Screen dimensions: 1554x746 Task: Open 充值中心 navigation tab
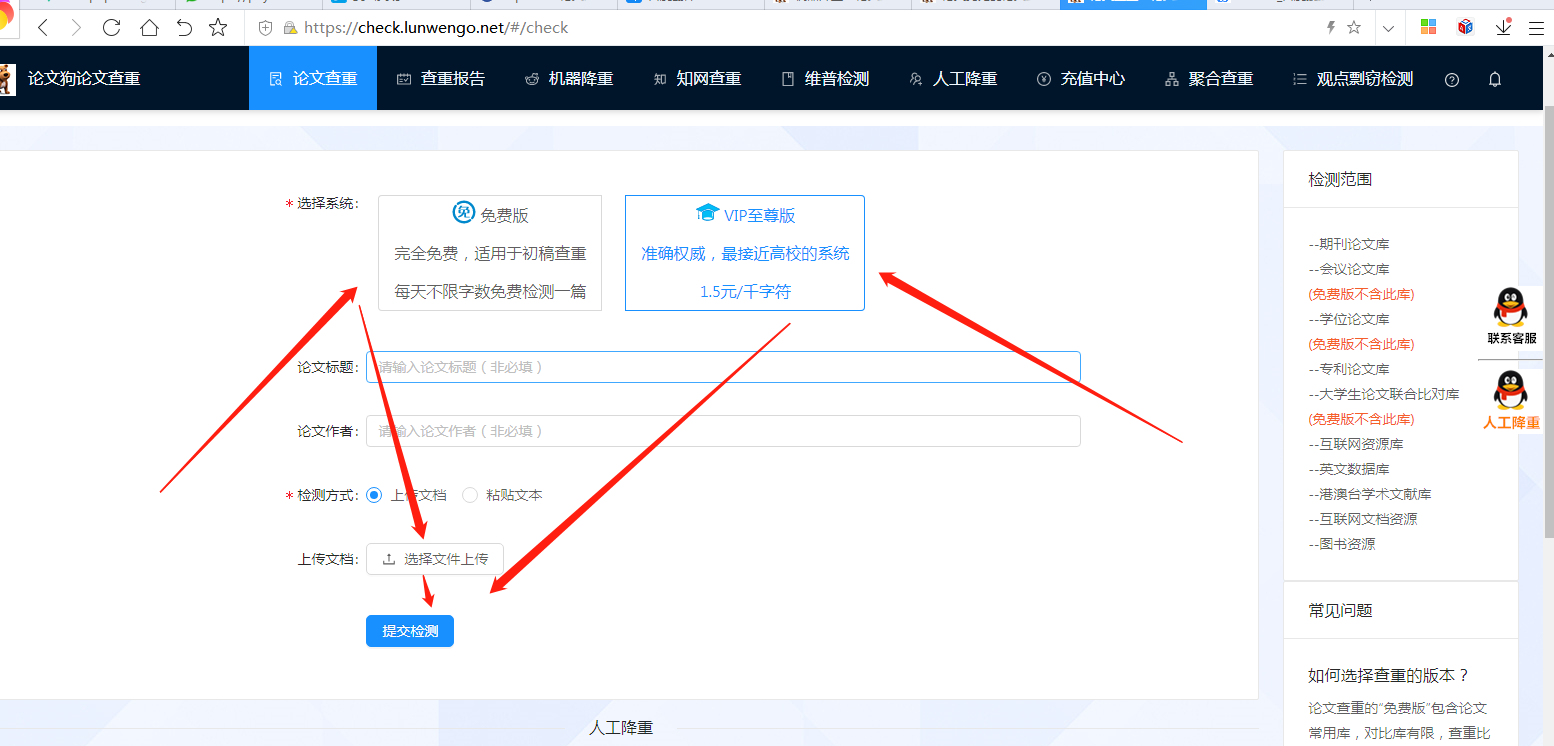coord(1081,78)
